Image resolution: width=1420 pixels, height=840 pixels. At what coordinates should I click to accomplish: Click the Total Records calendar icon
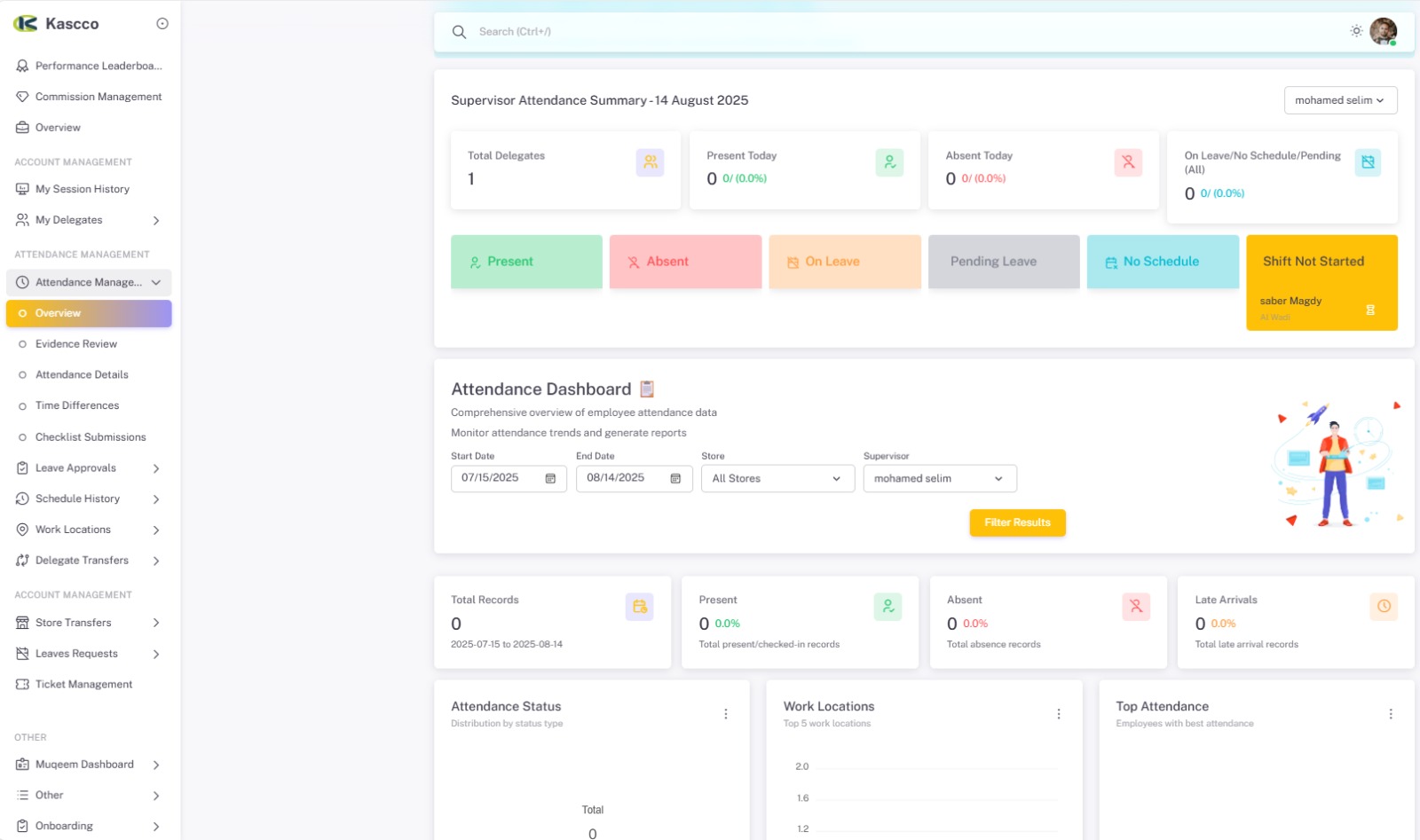639,607
